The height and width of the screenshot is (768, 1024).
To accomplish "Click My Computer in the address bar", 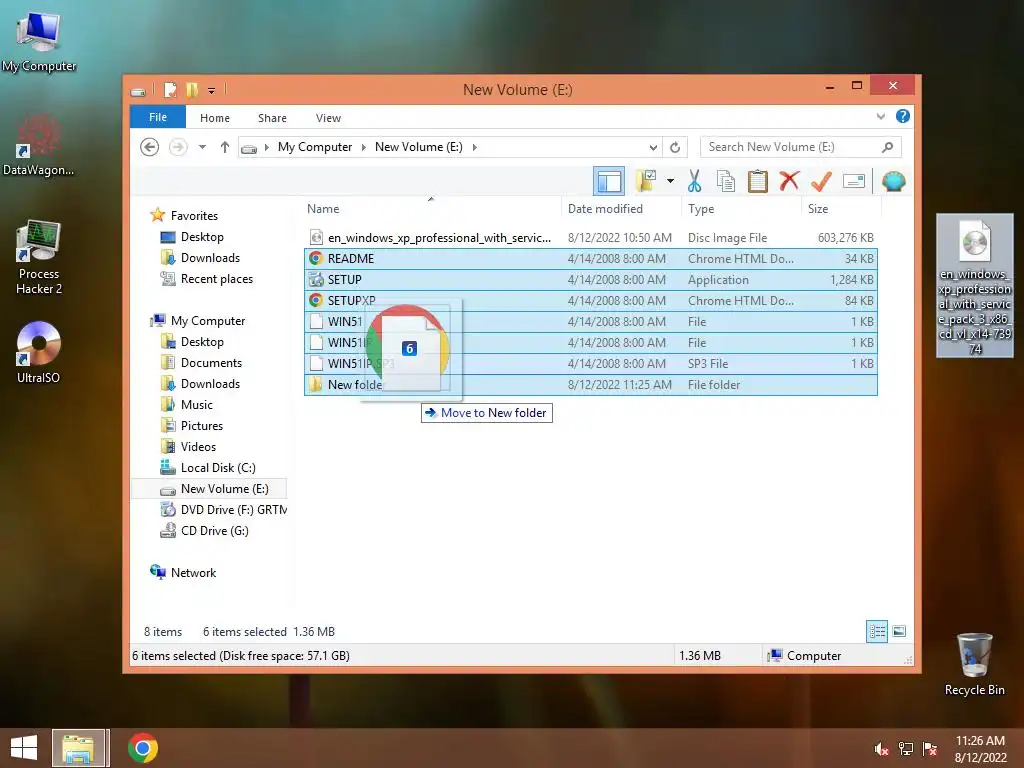I will (315, 147).
